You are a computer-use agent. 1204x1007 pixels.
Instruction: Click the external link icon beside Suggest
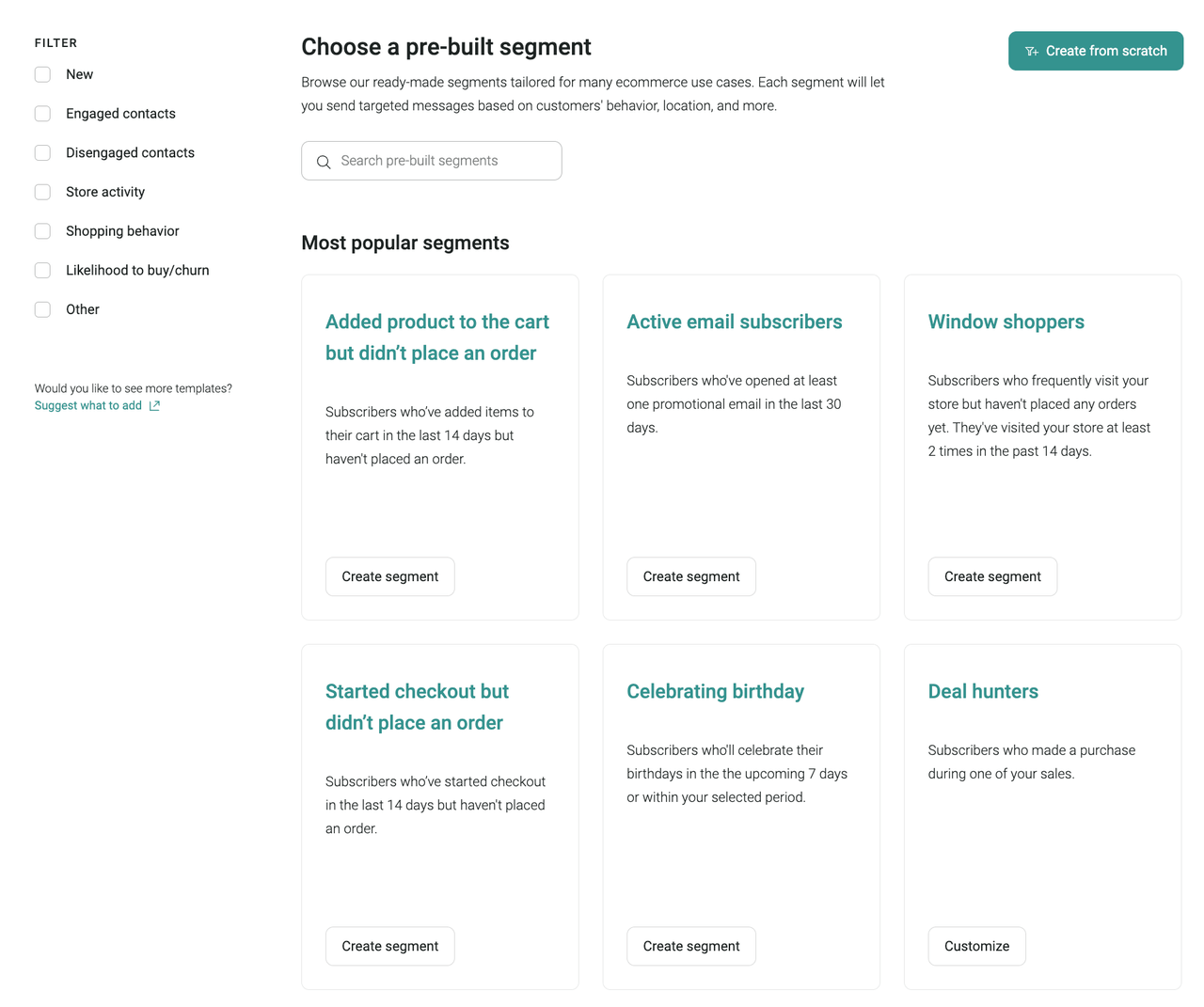[154, 406]
